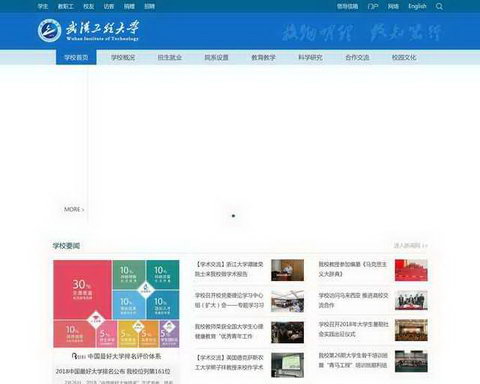Open the 学生 top link
This screenshot has width=480, height=384.
[x=43, y=6]
